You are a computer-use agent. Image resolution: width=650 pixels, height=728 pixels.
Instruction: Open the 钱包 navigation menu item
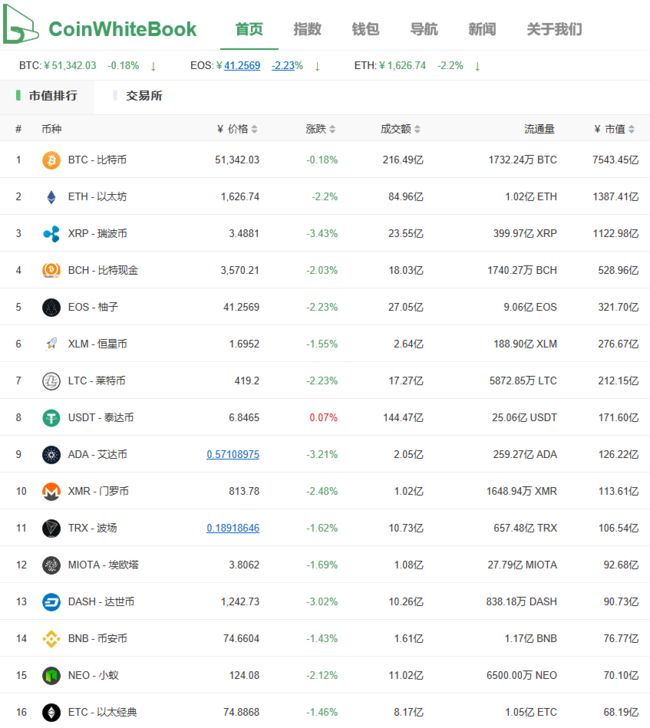(365, 29)
